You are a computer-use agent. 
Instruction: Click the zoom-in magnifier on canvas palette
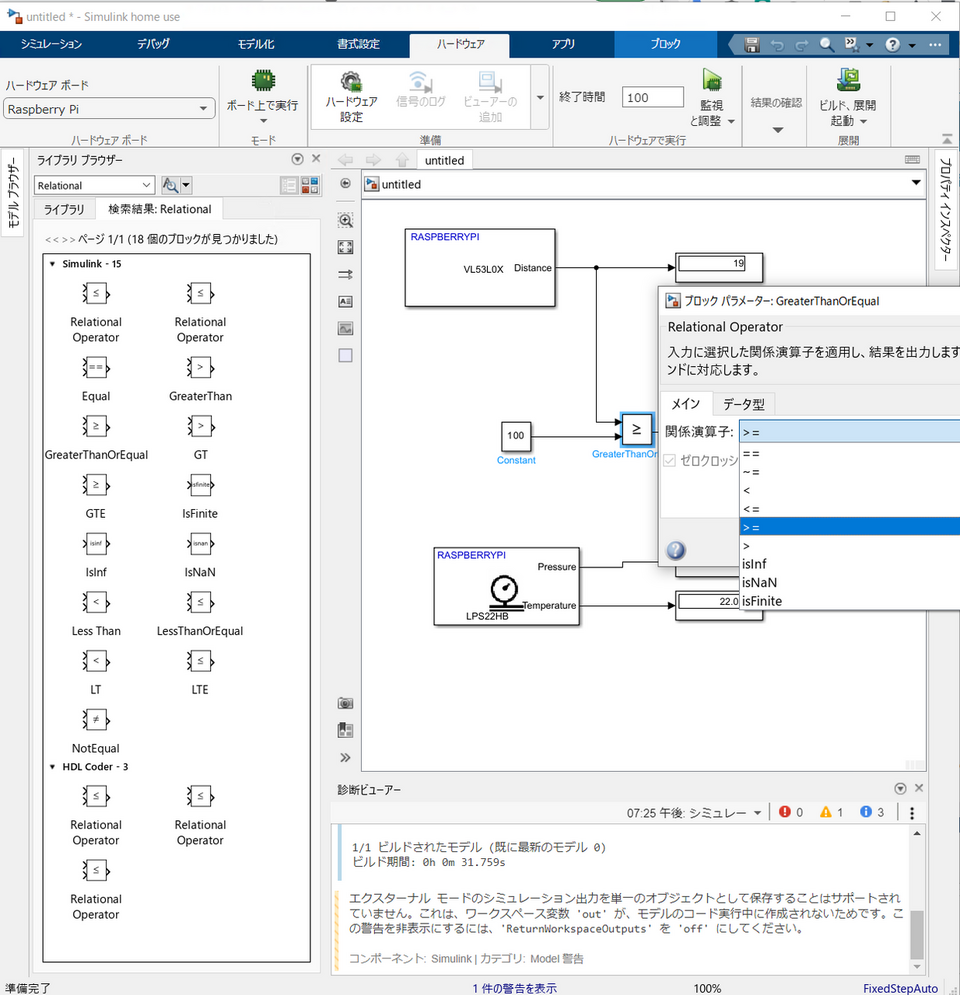click(x=346, y=220)
